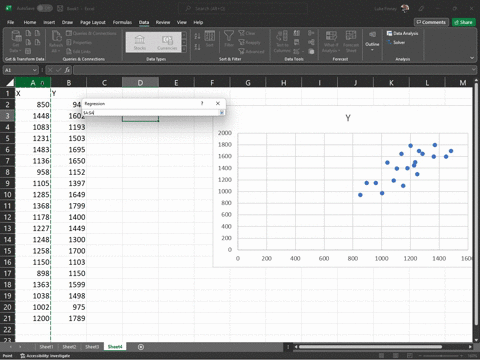Open the Help tab
480x360 pixels.
pyautogui.click(x=198, y=22)
